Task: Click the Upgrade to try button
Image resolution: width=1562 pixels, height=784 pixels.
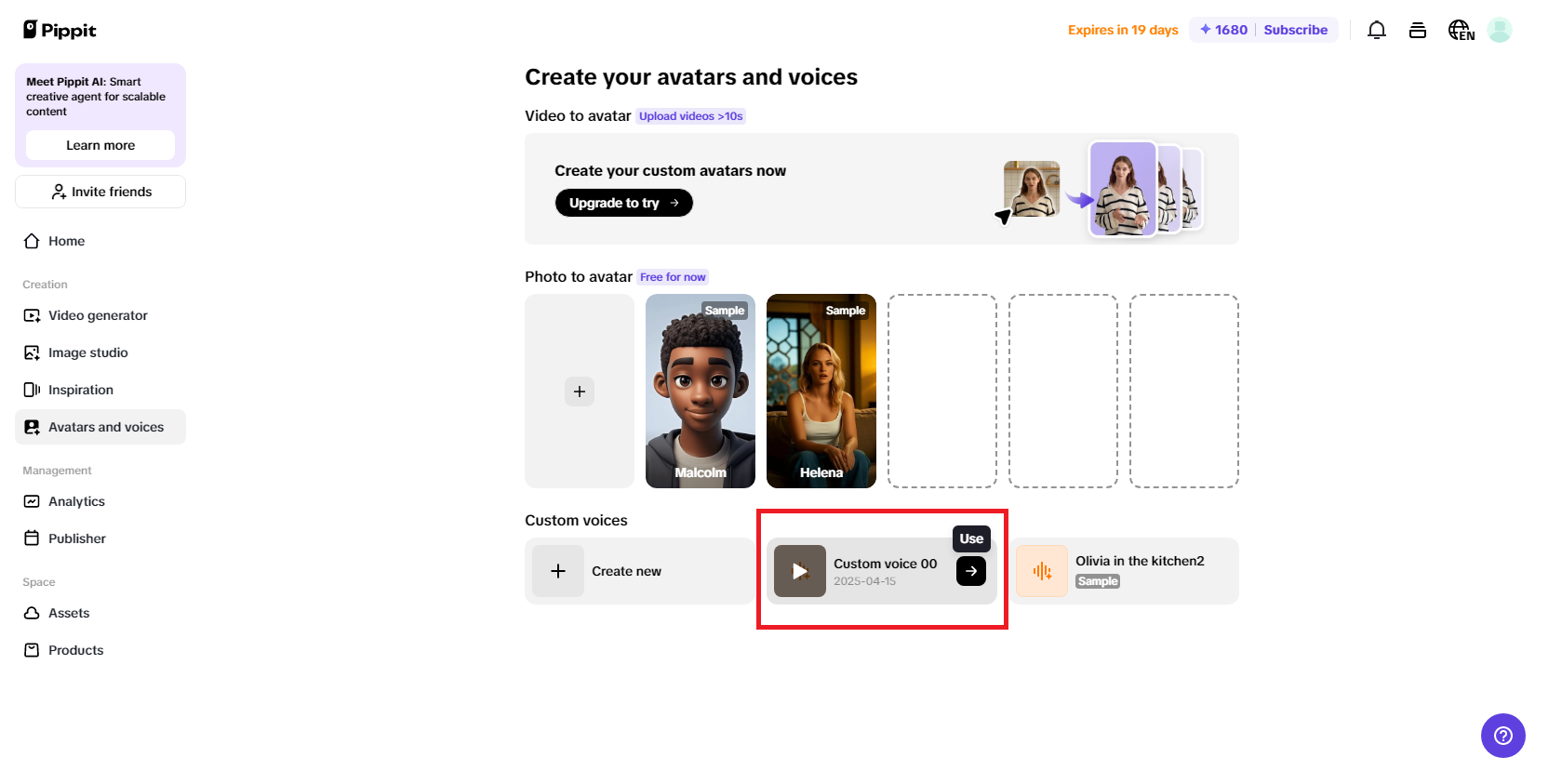Action: [624, 203]
